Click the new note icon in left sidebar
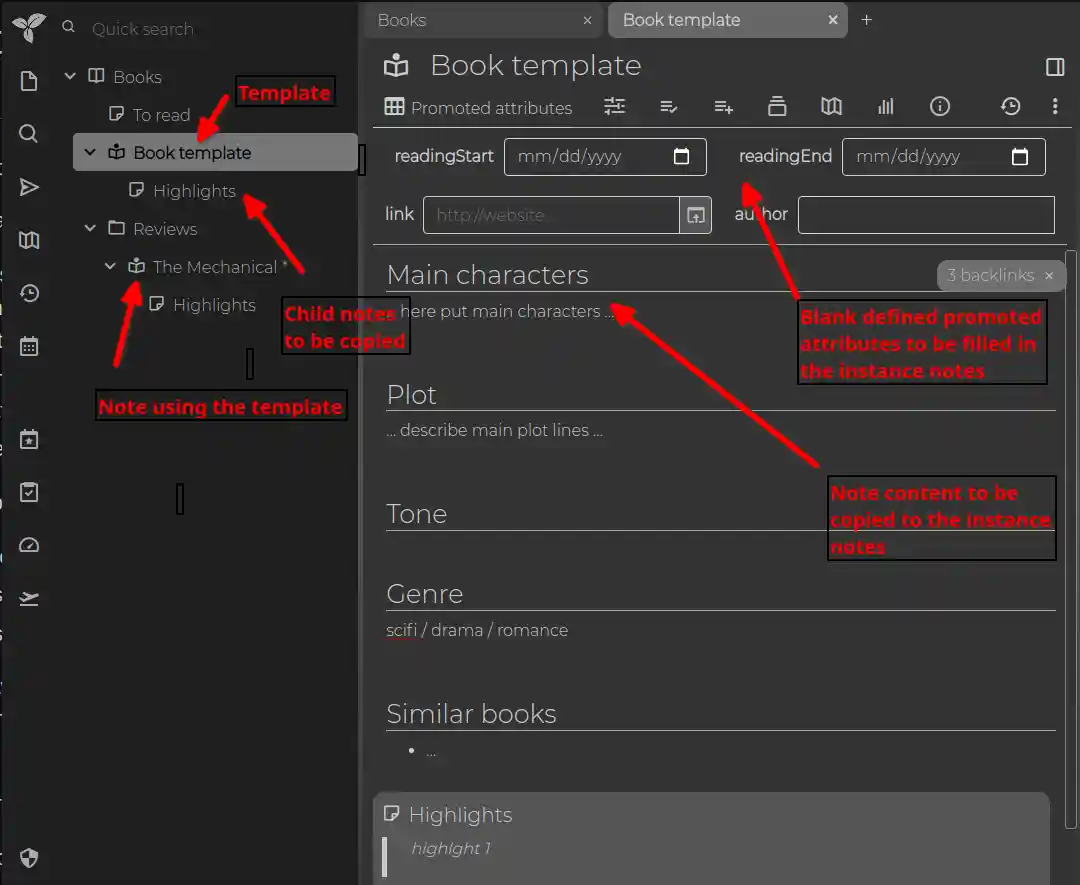 (x=29, y=81)
